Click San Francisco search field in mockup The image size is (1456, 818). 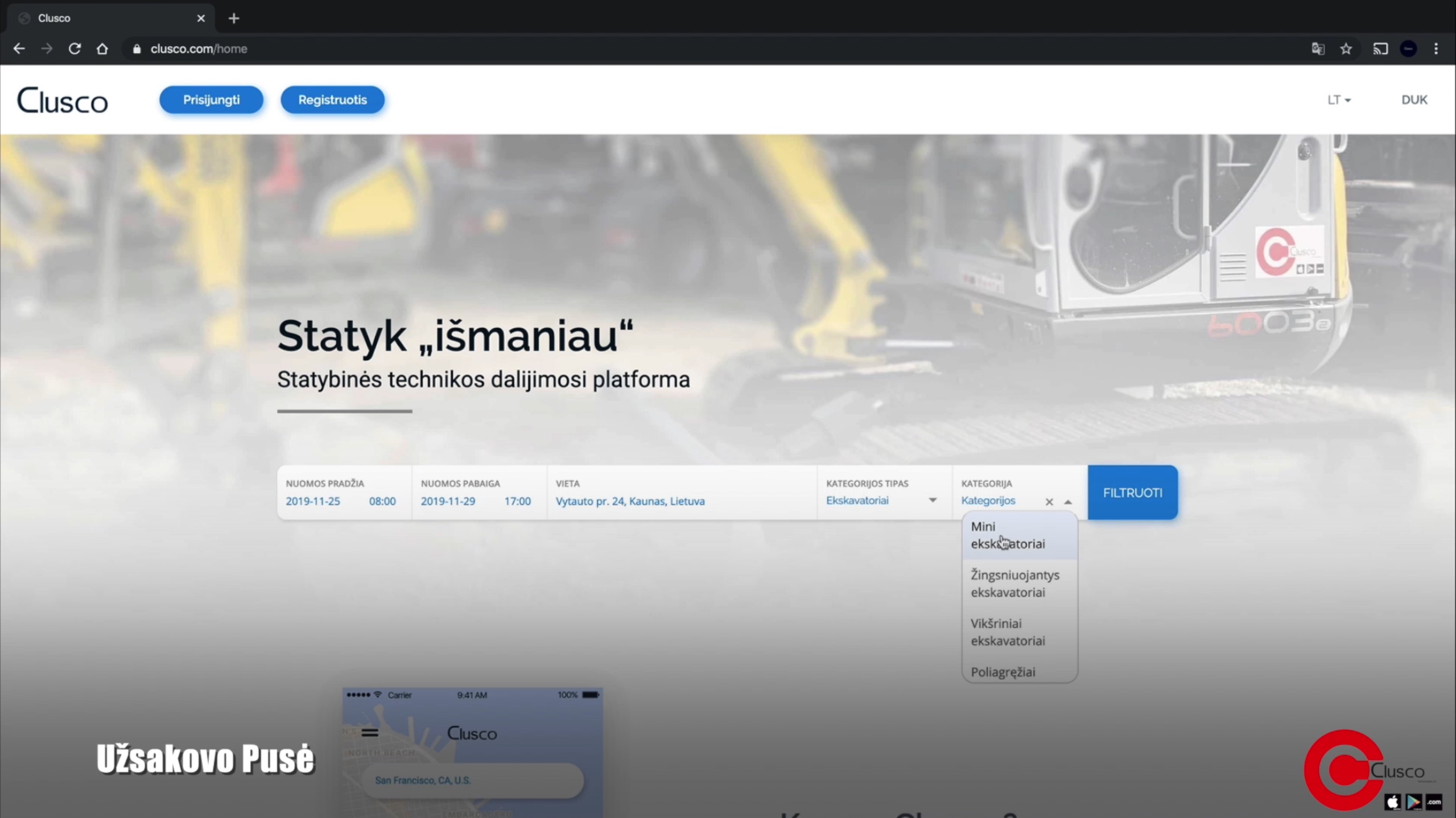[x=472, y=780]
